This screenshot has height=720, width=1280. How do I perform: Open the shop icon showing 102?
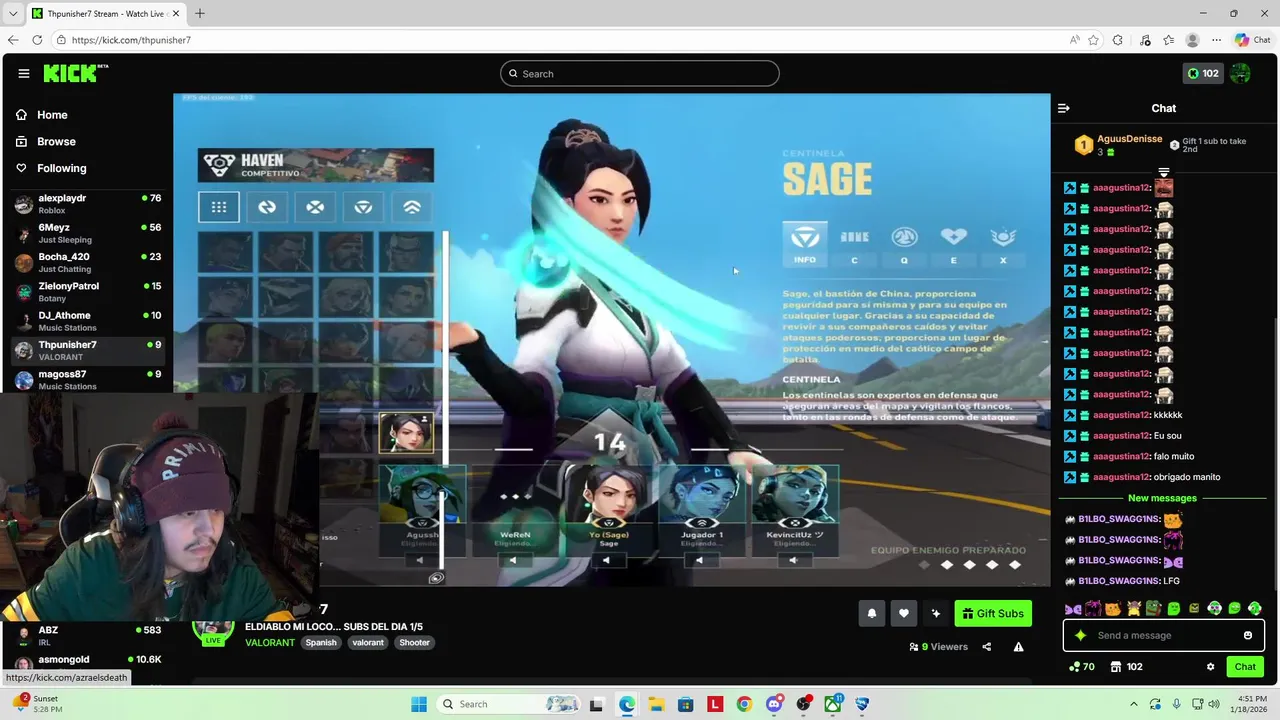pos(1126,667)
